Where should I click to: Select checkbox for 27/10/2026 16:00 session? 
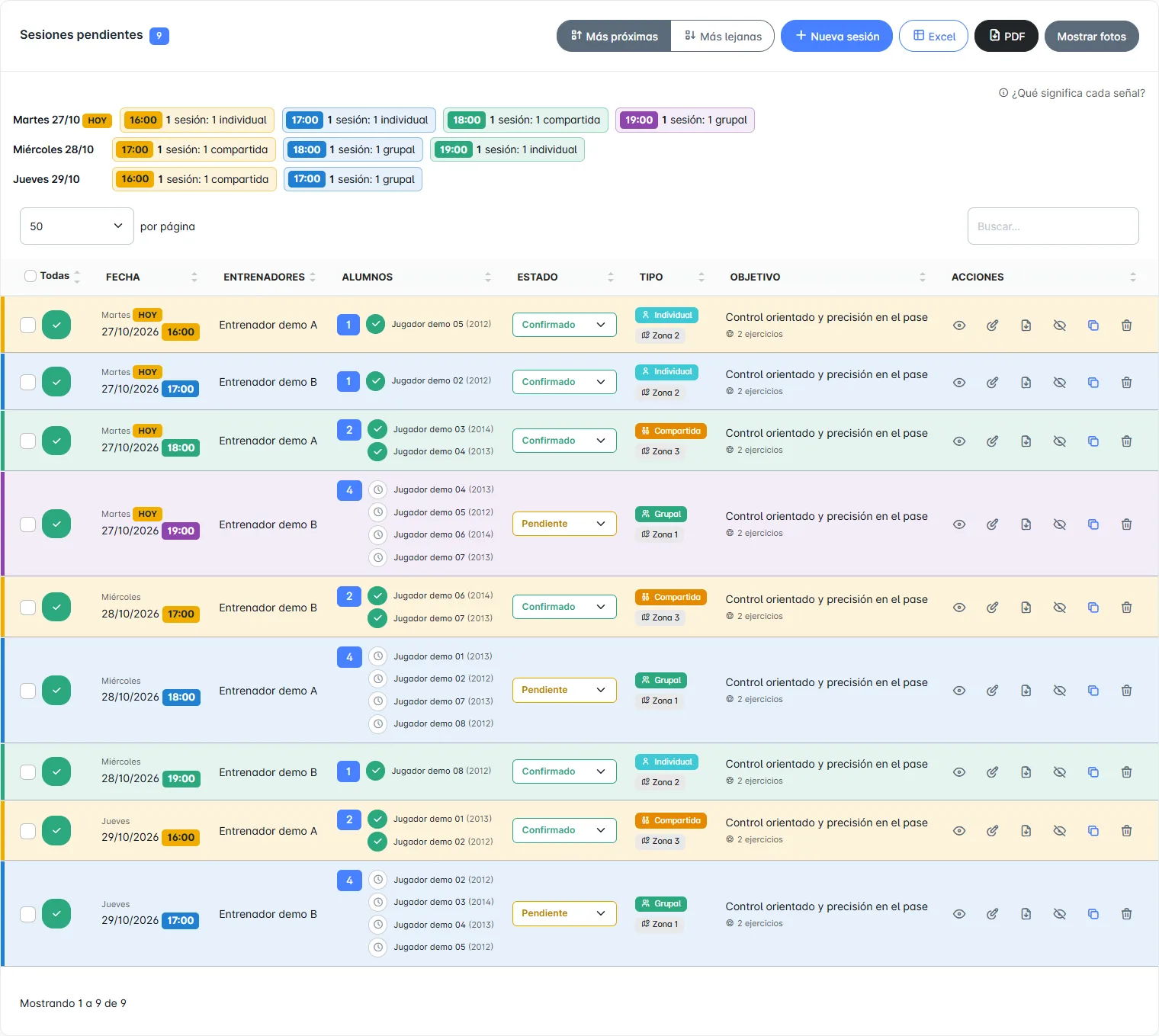tap(27, 325)
